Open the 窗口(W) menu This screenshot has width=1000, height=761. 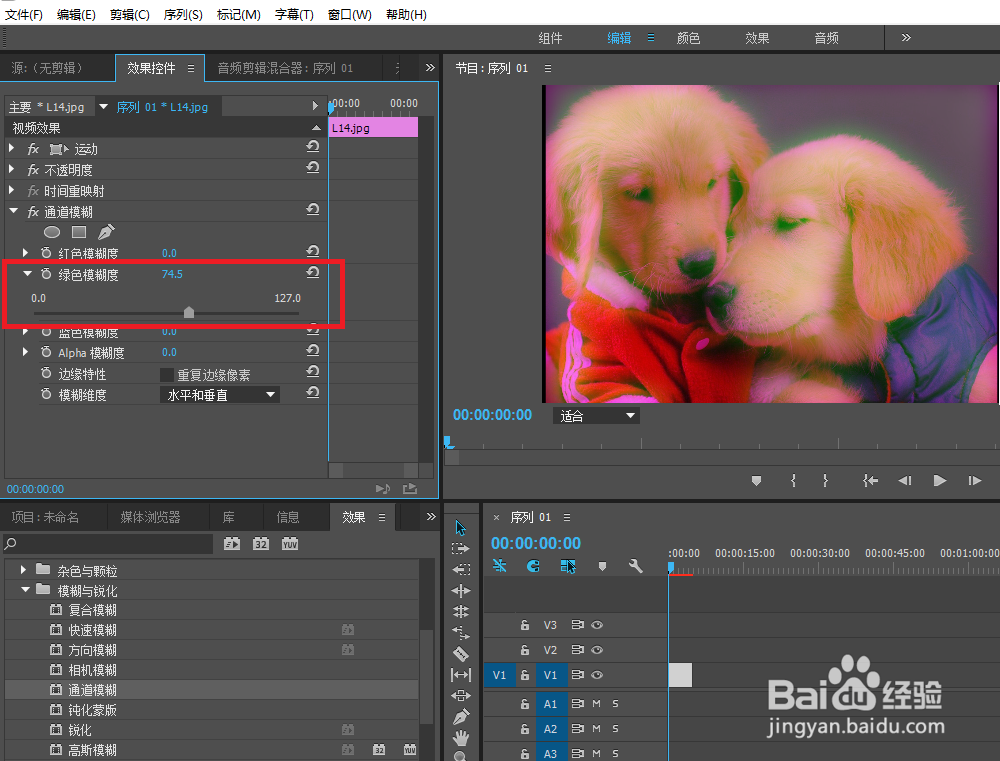(349, 14)
